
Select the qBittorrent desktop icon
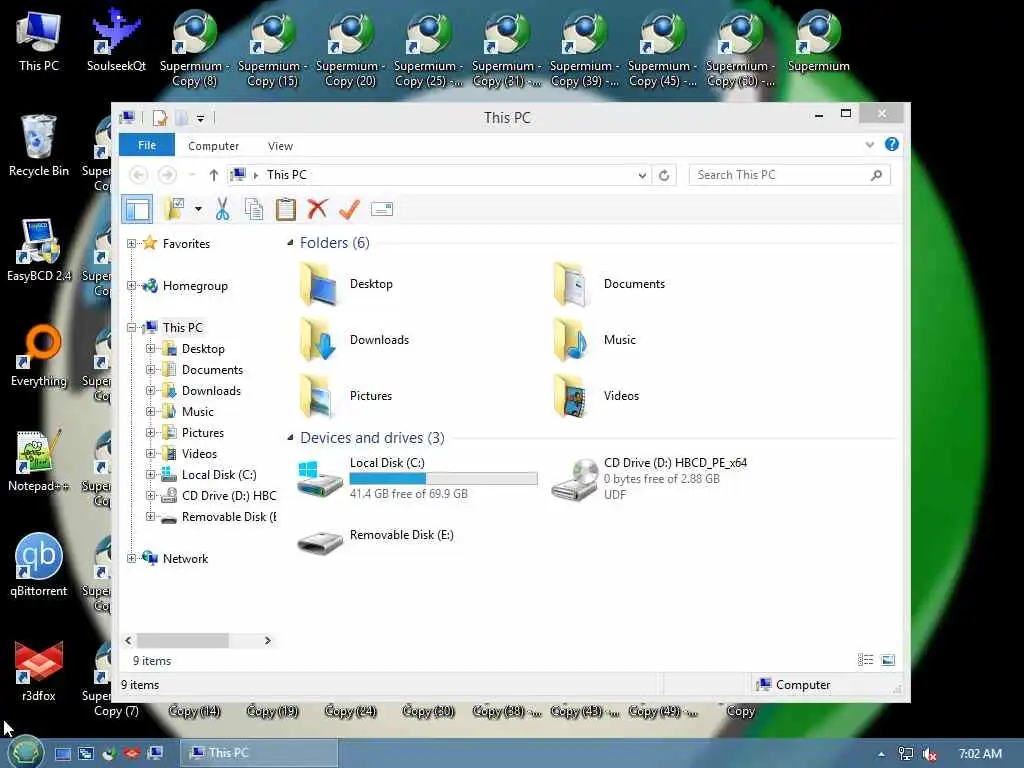[39, 566]
